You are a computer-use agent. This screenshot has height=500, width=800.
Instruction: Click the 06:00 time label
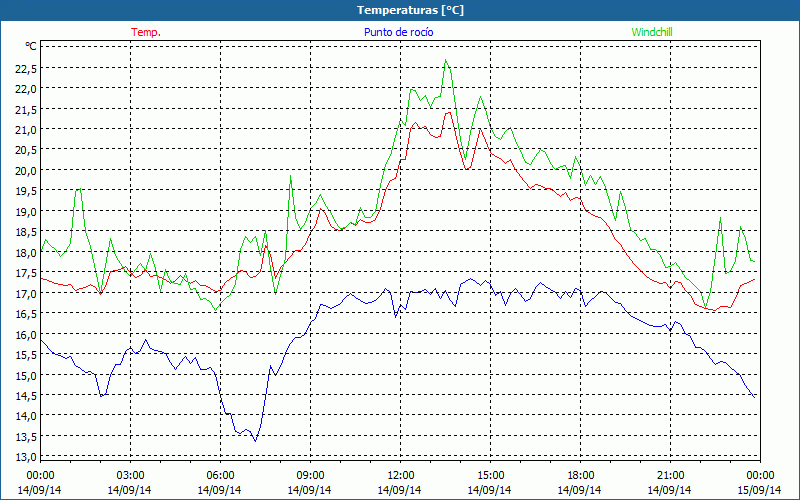tap(220, 475)
